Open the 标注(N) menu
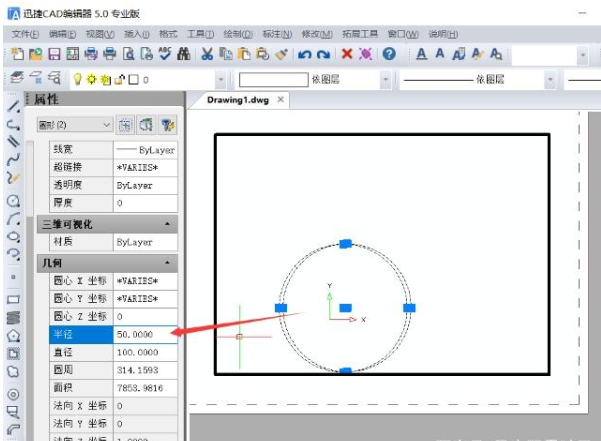This screenshot has width=601, height=441. [277, 34]
